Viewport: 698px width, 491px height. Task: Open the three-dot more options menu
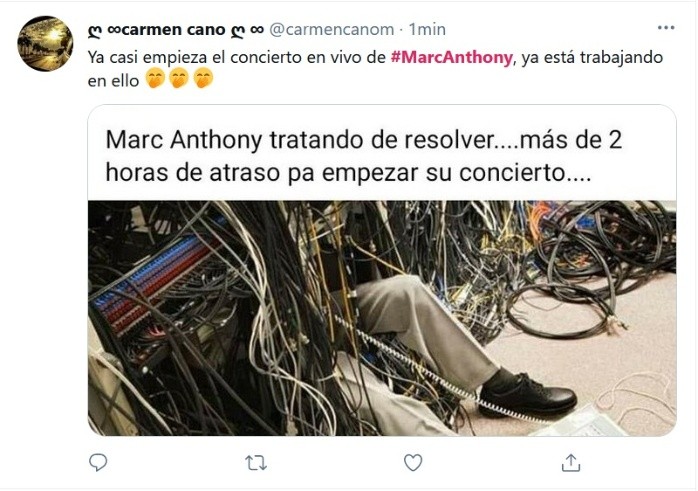point(666,28)
